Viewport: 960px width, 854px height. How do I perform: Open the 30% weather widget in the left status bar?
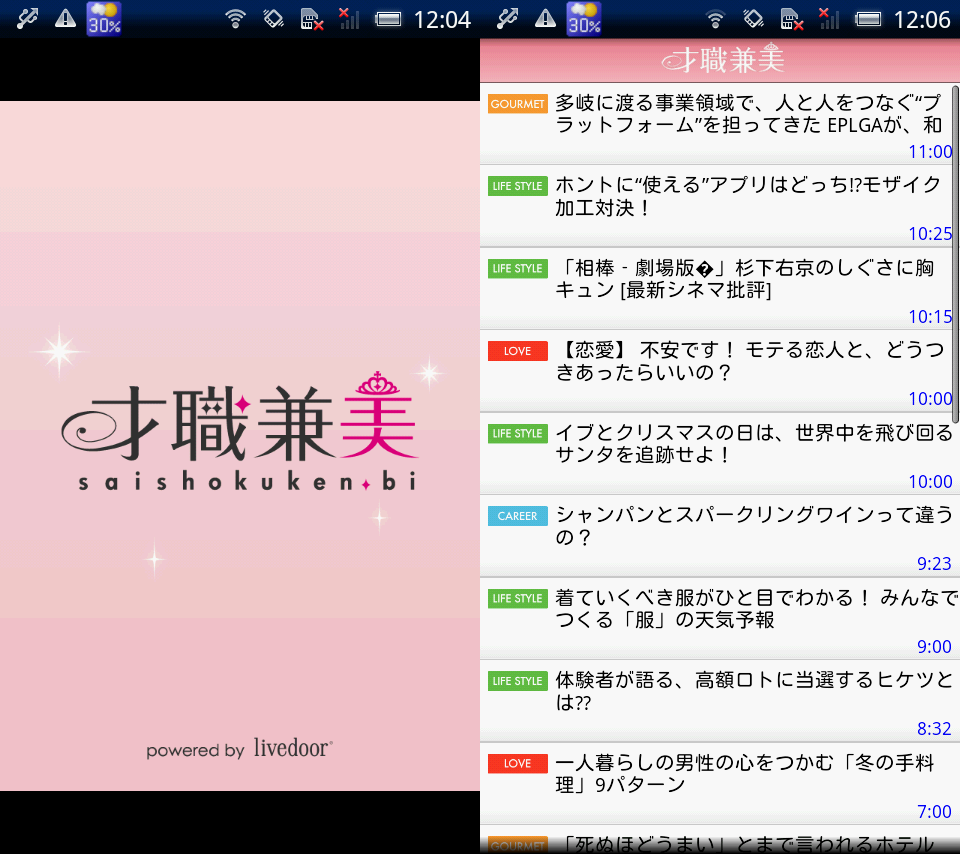click(103, 19)
